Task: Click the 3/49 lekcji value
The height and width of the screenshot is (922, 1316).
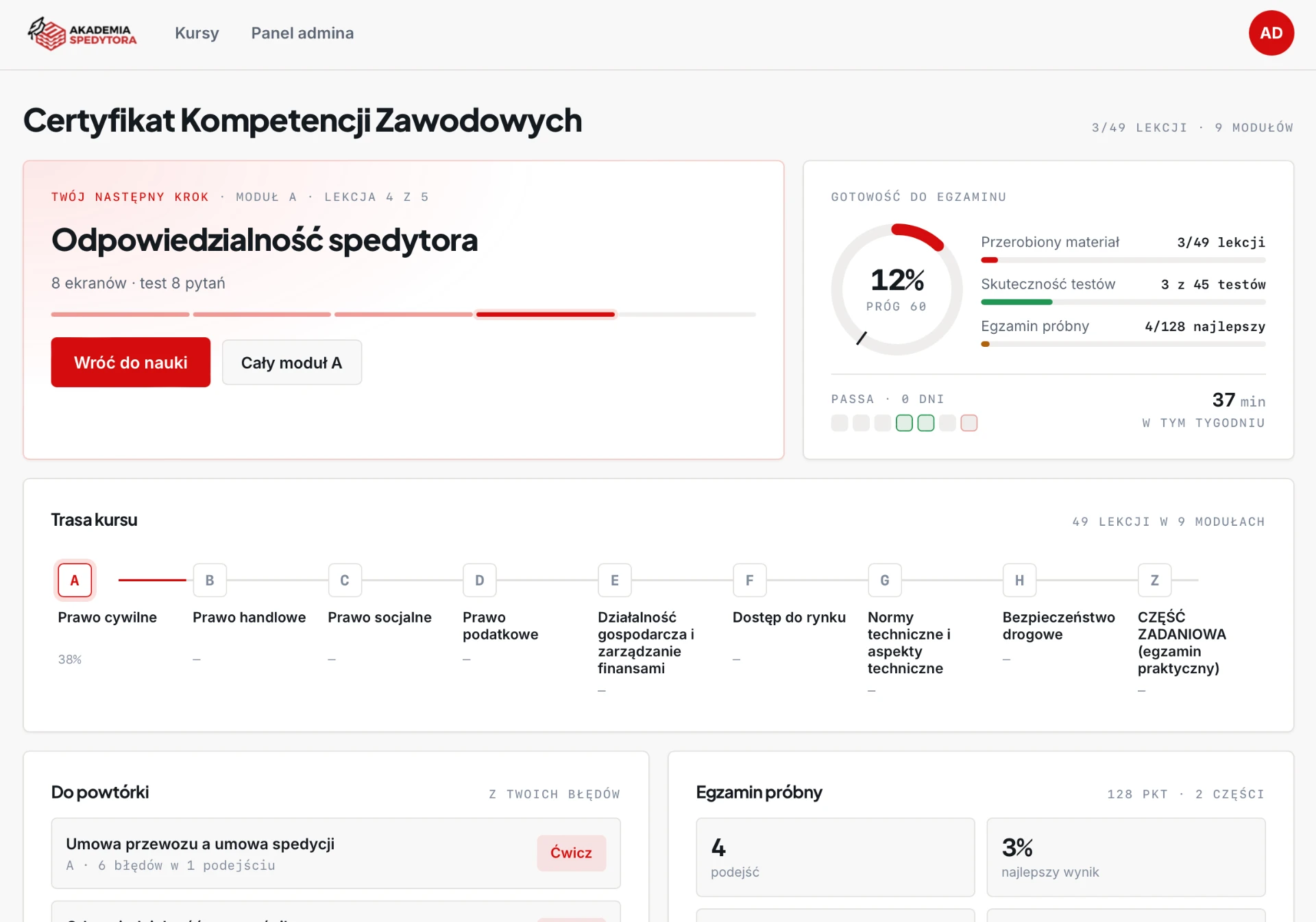Action: tap(1221, 242)
